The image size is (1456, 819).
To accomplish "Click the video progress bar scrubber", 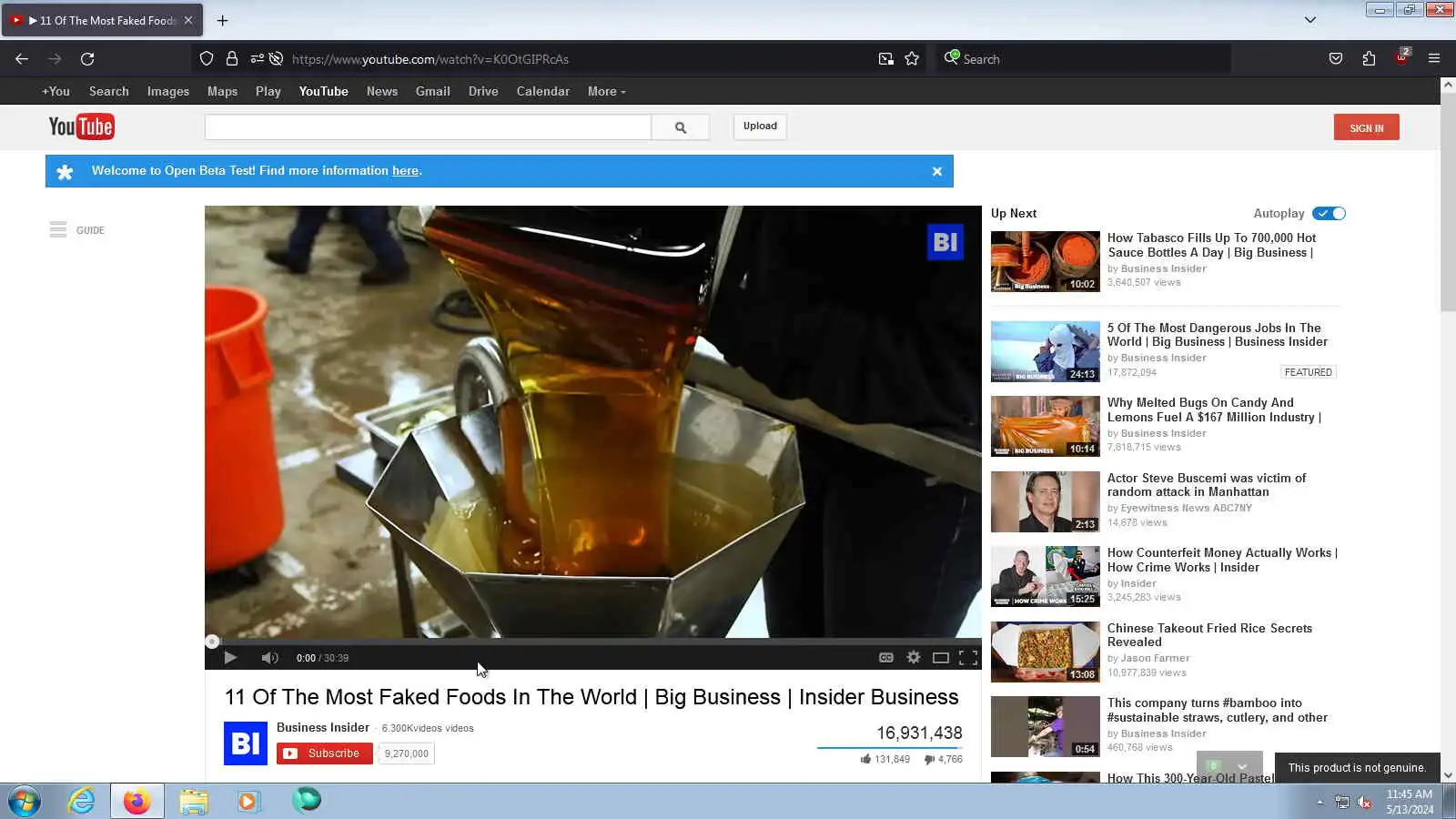I will click(x=212, y=642).
